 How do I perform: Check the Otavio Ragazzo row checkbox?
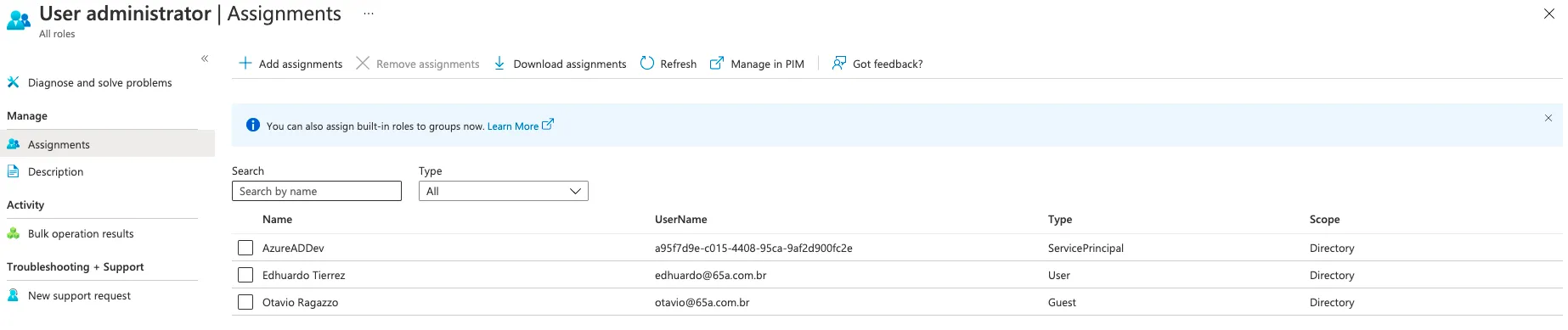[245, 302]
